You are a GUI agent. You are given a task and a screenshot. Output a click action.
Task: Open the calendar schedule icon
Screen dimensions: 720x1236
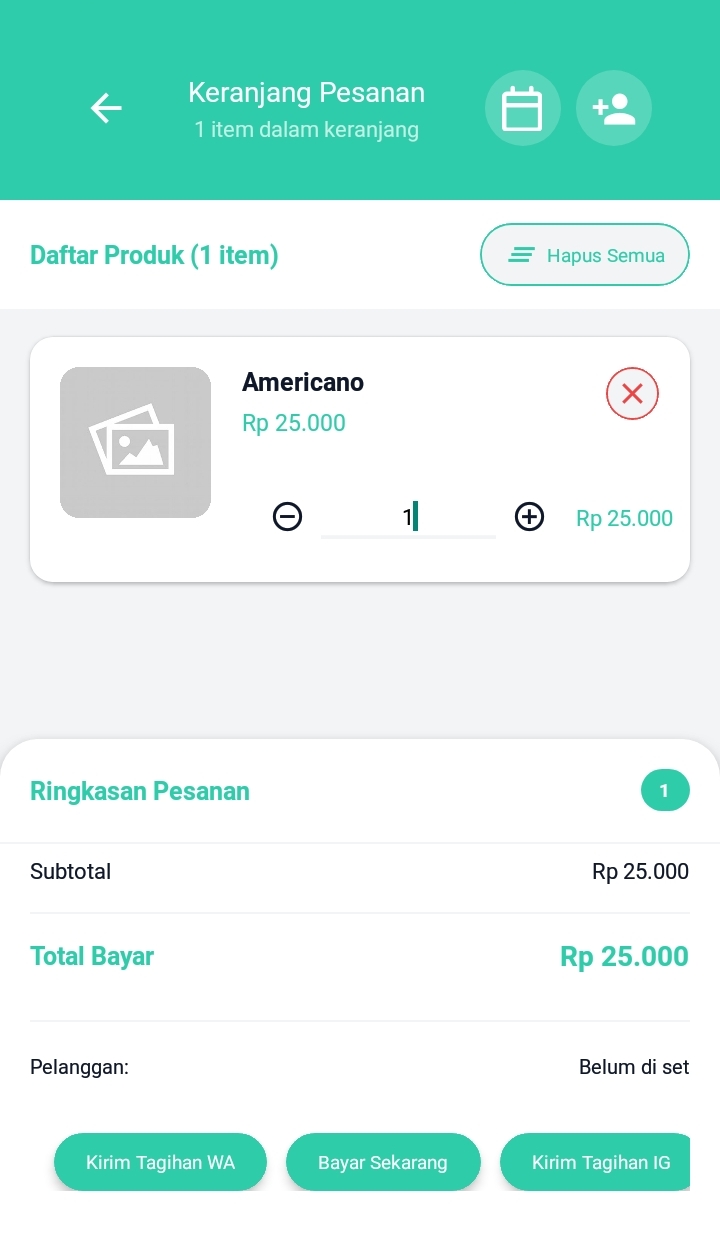coord(522,108)
